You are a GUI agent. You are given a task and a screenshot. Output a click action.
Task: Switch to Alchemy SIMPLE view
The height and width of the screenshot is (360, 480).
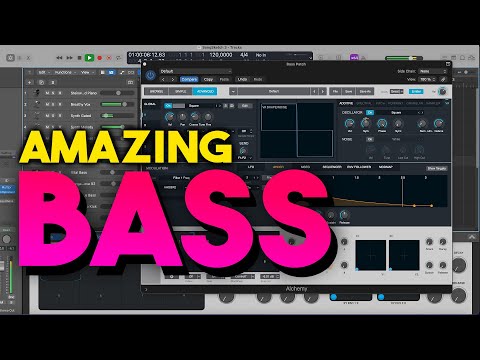point(181,91)
